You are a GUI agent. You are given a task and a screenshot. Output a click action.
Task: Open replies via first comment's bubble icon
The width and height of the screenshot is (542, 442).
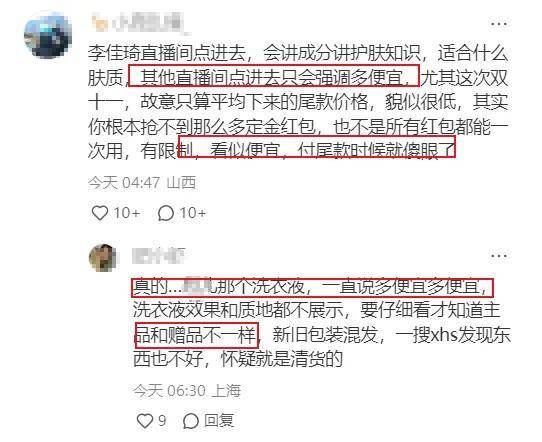[166, 213]
